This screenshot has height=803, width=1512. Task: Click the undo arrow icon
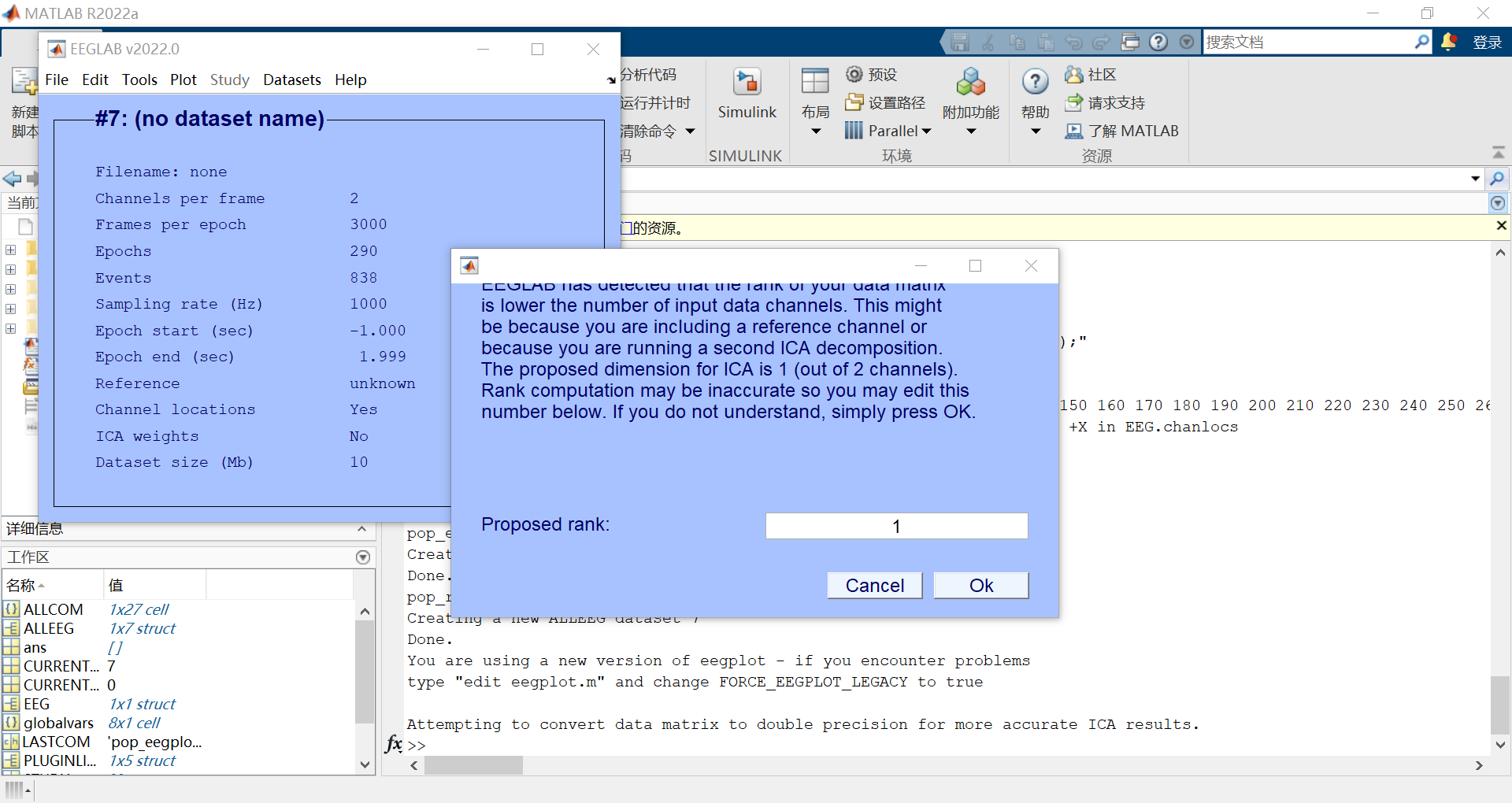point(1073,43)
